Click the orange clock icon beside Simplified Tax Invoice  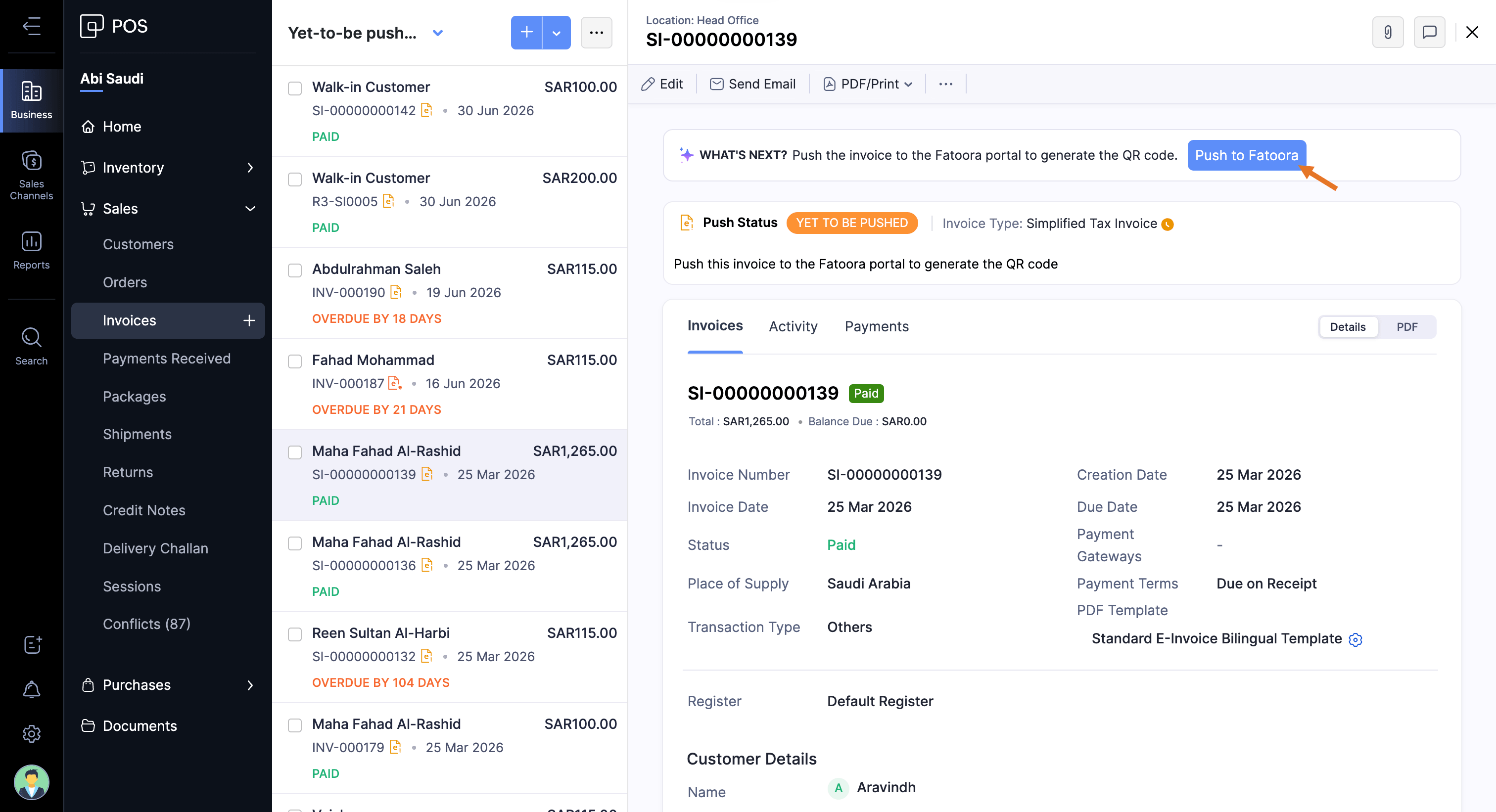pyautogui.click(x=1168, y=225)
